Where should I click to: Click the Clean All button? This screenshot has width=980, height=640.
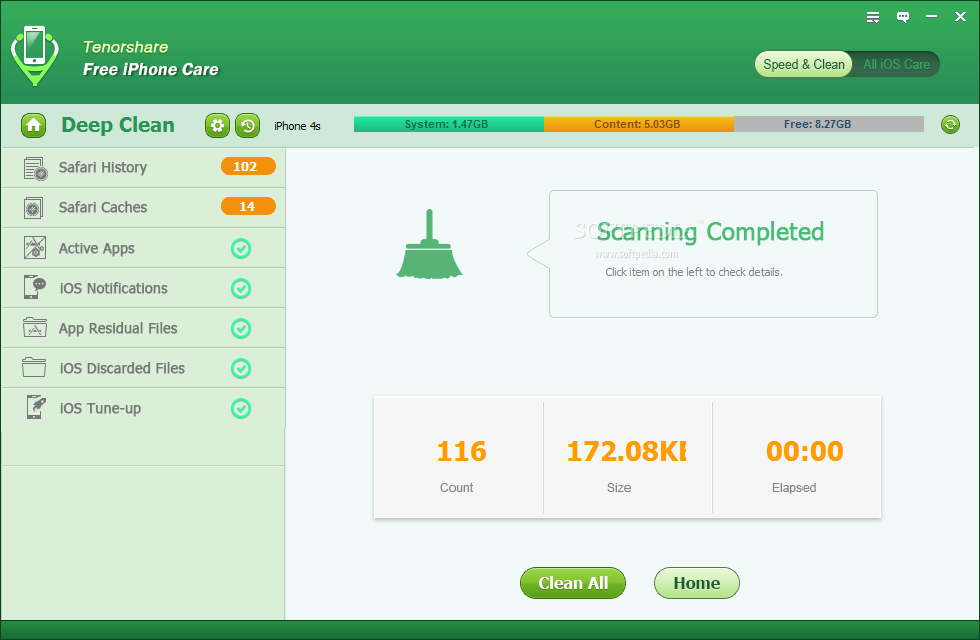click(572, 583)
